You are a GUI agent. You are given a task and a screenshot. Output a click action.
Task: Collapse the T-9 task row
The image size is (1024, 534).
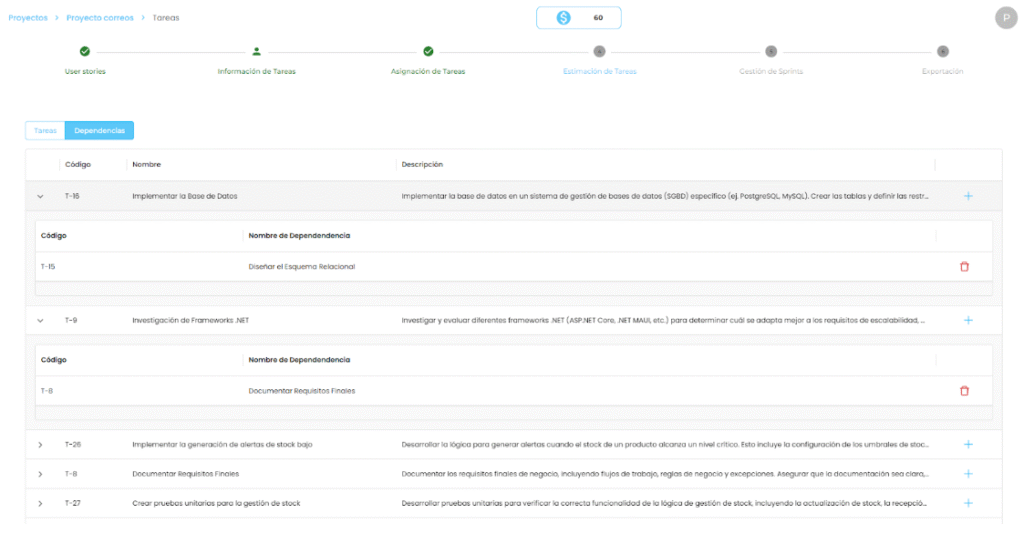pos(40,321)
